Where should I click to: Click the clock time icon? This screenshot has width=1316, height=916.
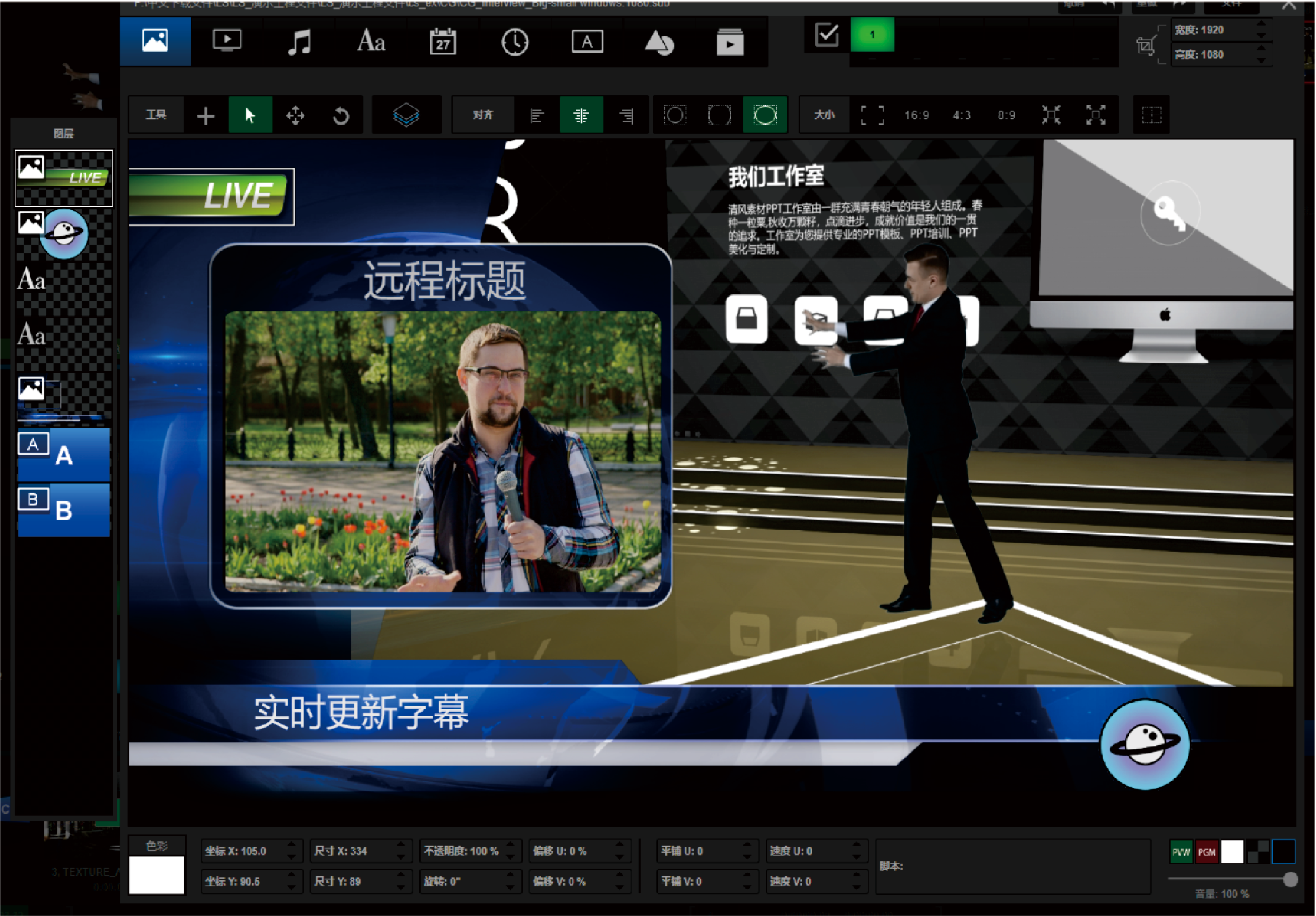coord(515,42)
